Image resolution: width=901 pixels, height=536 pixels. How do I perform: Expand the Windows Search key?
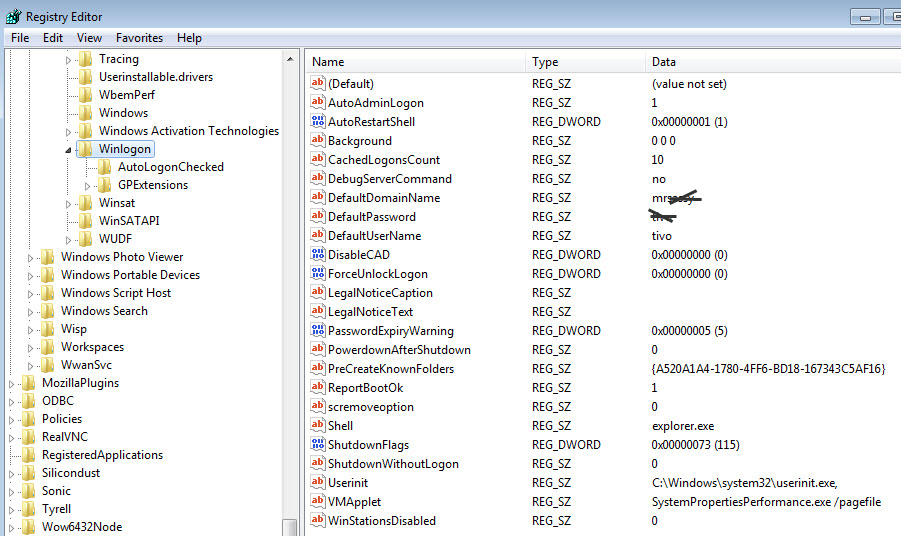click(30, 311)
